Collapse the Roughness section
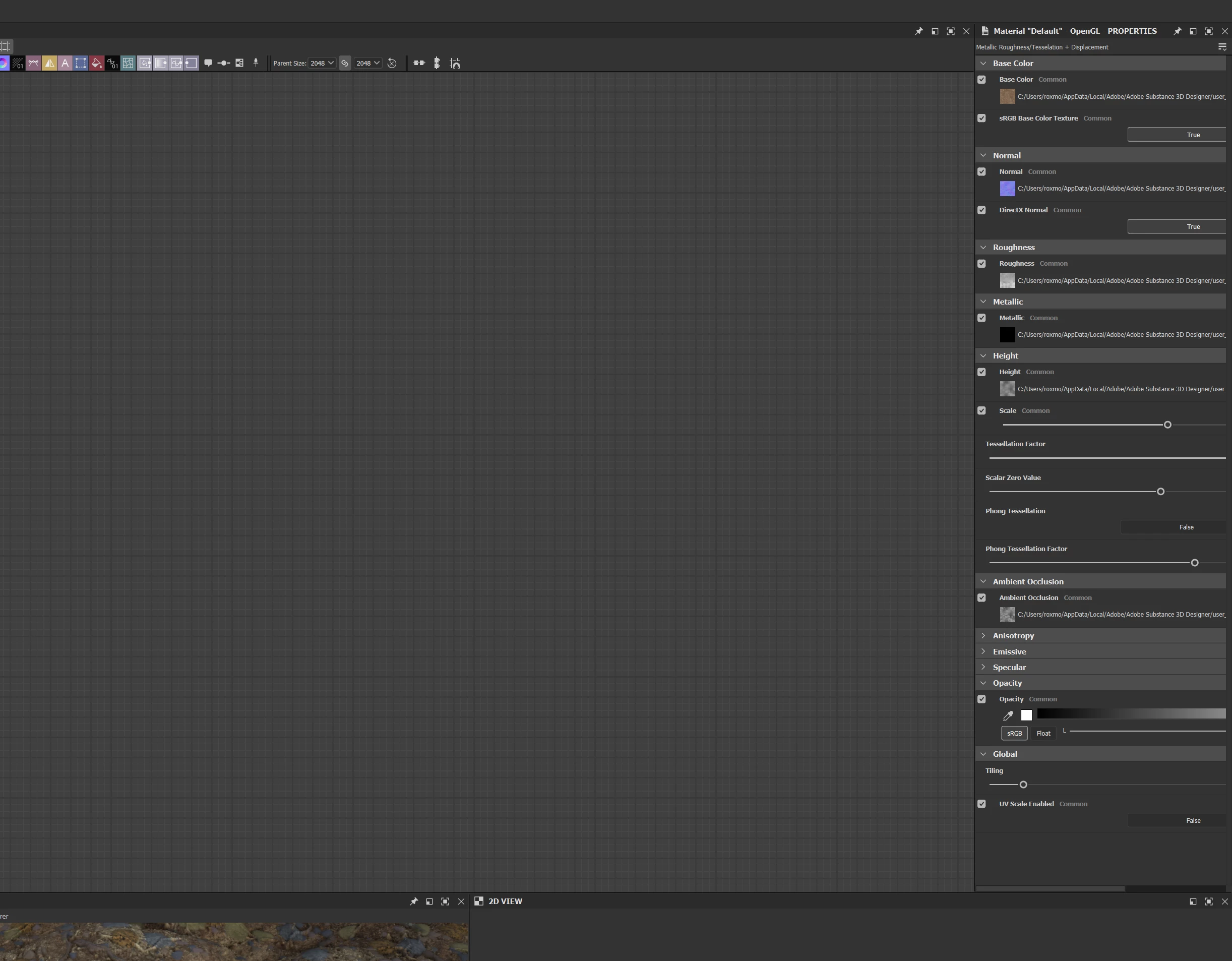 [x=983, y=247]
